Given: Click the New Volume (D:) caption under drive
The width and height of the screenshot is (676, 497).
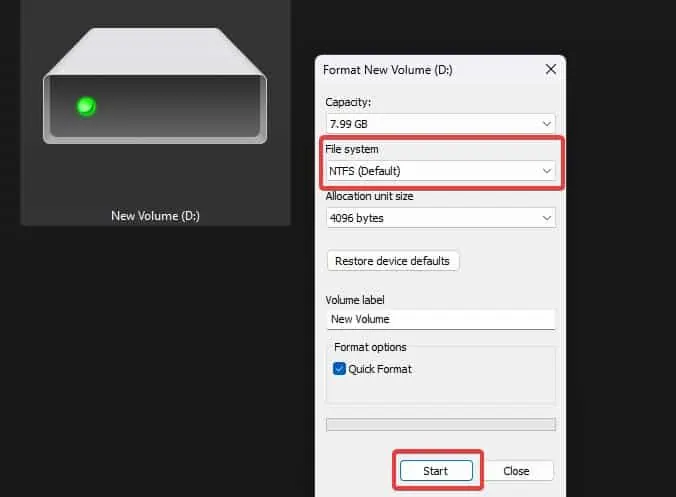Looking at the screenshot, I should point(155,216).
